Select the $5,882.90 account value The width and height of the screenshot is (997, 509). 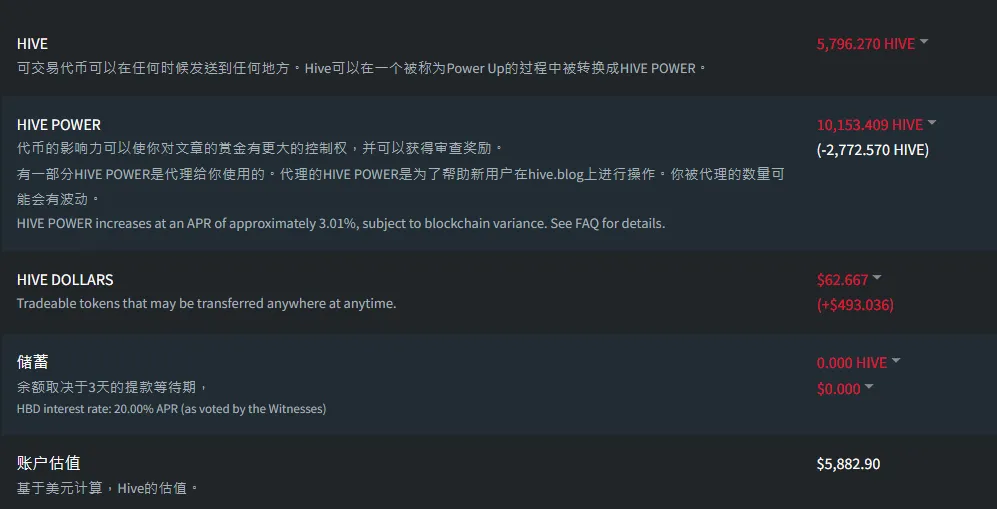(848, 464)
